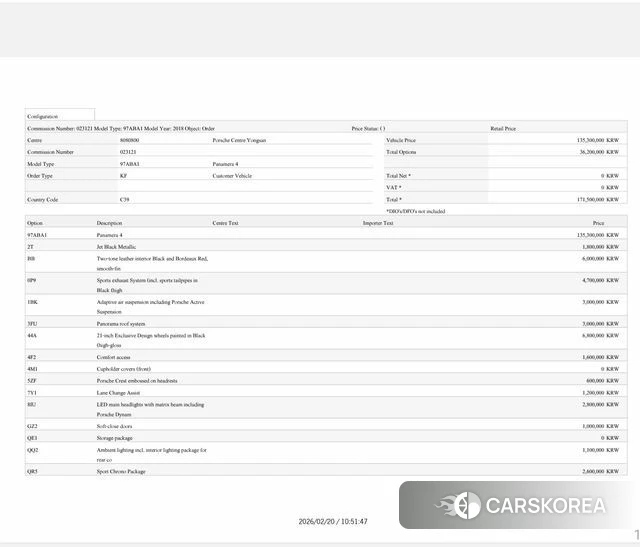
Task: Click option code 97ABA1 in options table
Action: tap(37, 235)
